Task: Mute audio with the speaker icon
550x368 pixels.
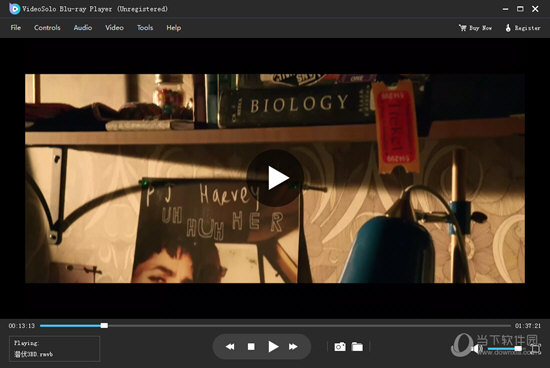Action: [x=477, y=348]
